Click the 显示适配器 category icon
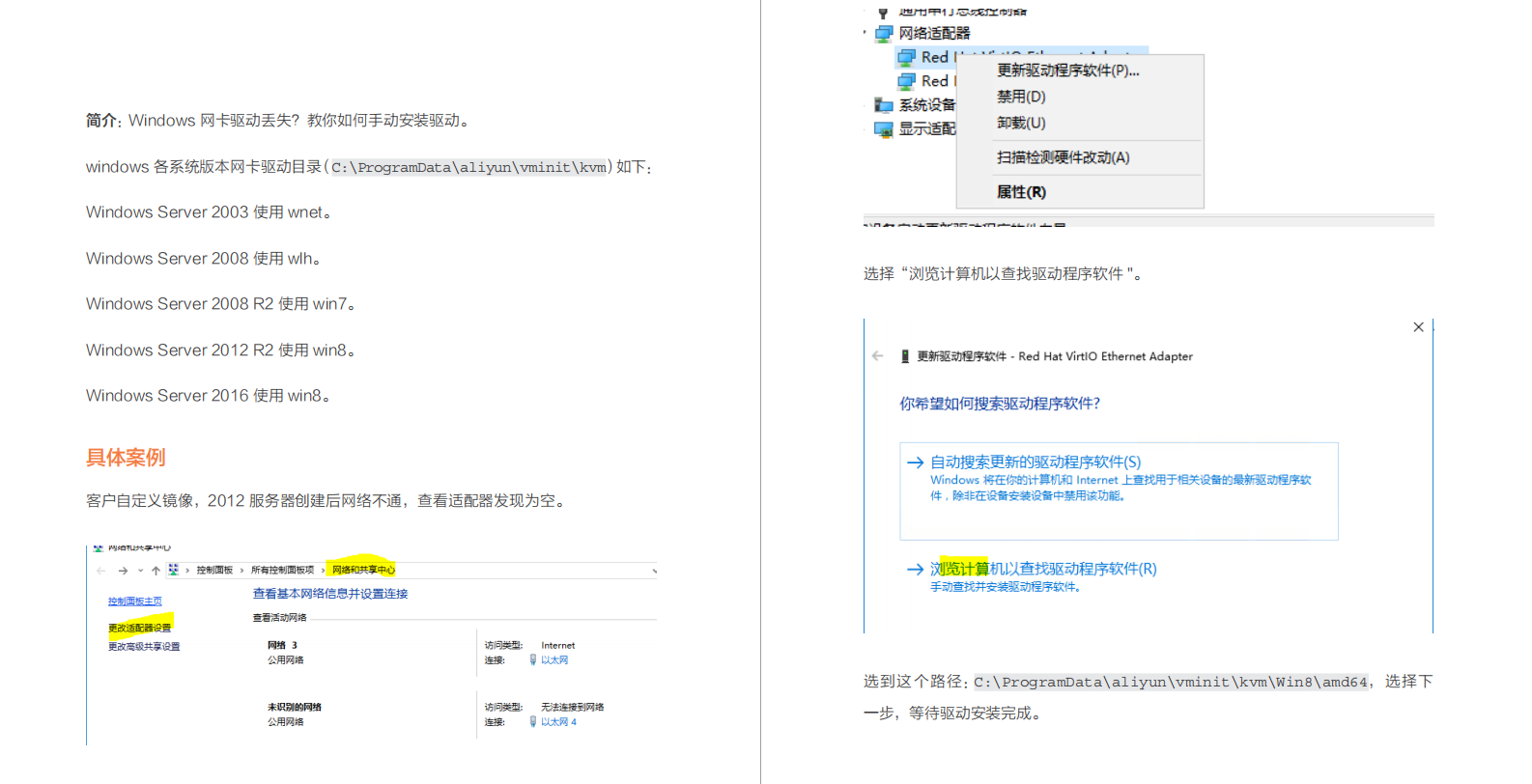This screenshot has height=784, width=1532. pyautogui.click(x=884, y=128)
